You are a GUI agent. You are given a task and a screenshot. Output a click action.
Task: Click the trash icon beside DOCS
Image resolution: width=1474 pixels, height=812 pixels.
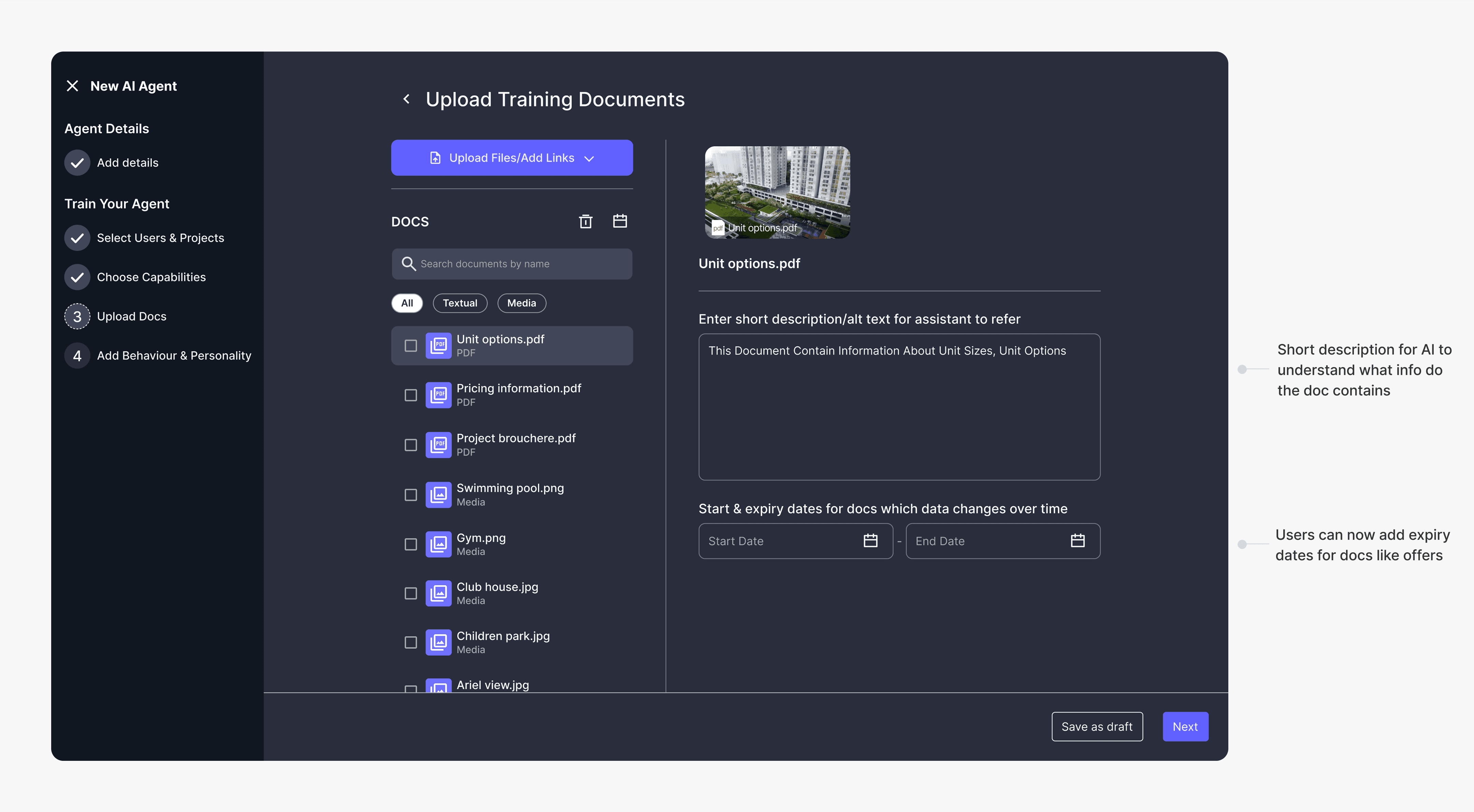pyautogui.click(x=586, y=221)
